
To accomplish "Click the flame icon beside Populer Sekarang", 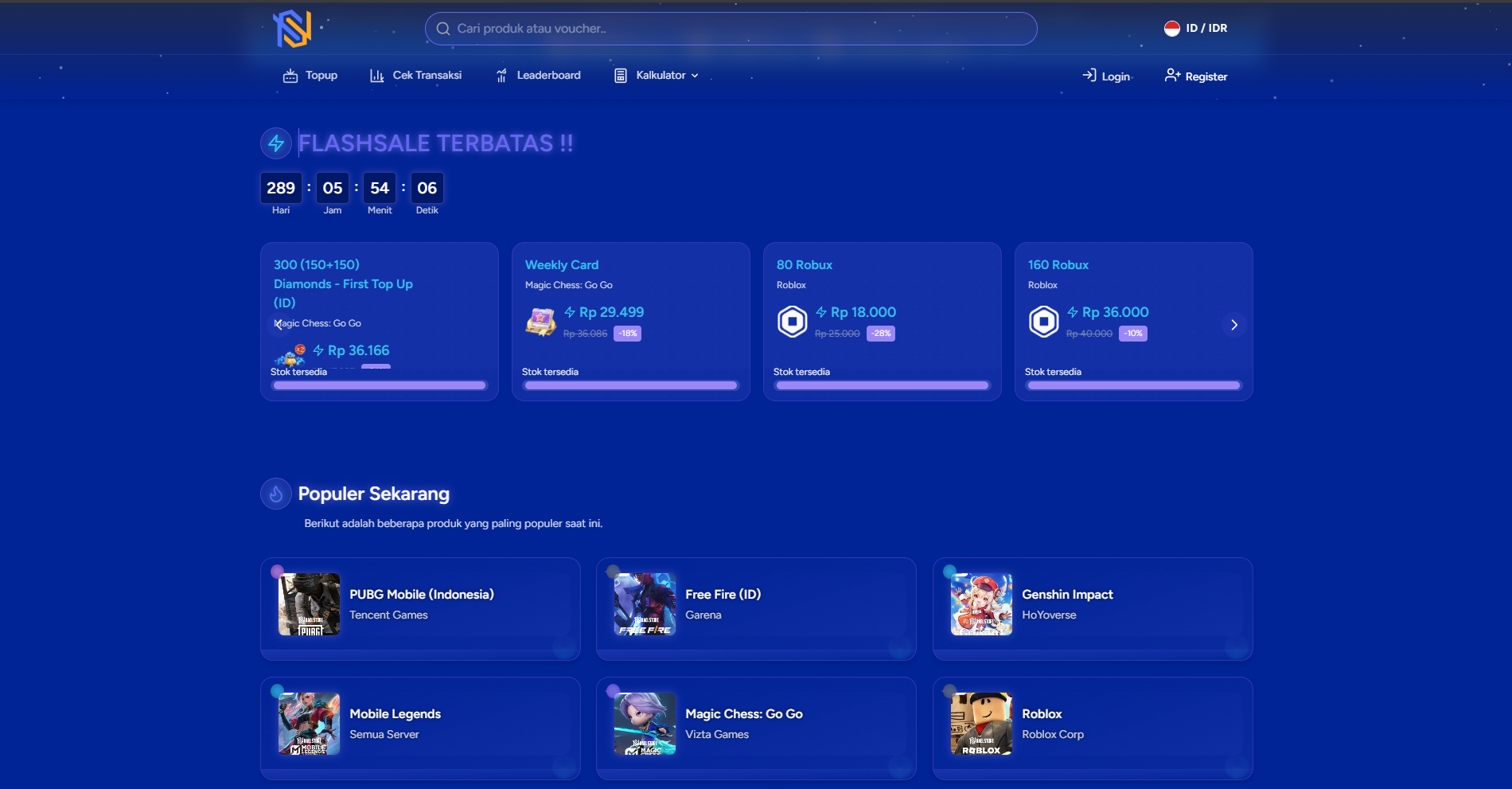I will click(x=276, y=494).
